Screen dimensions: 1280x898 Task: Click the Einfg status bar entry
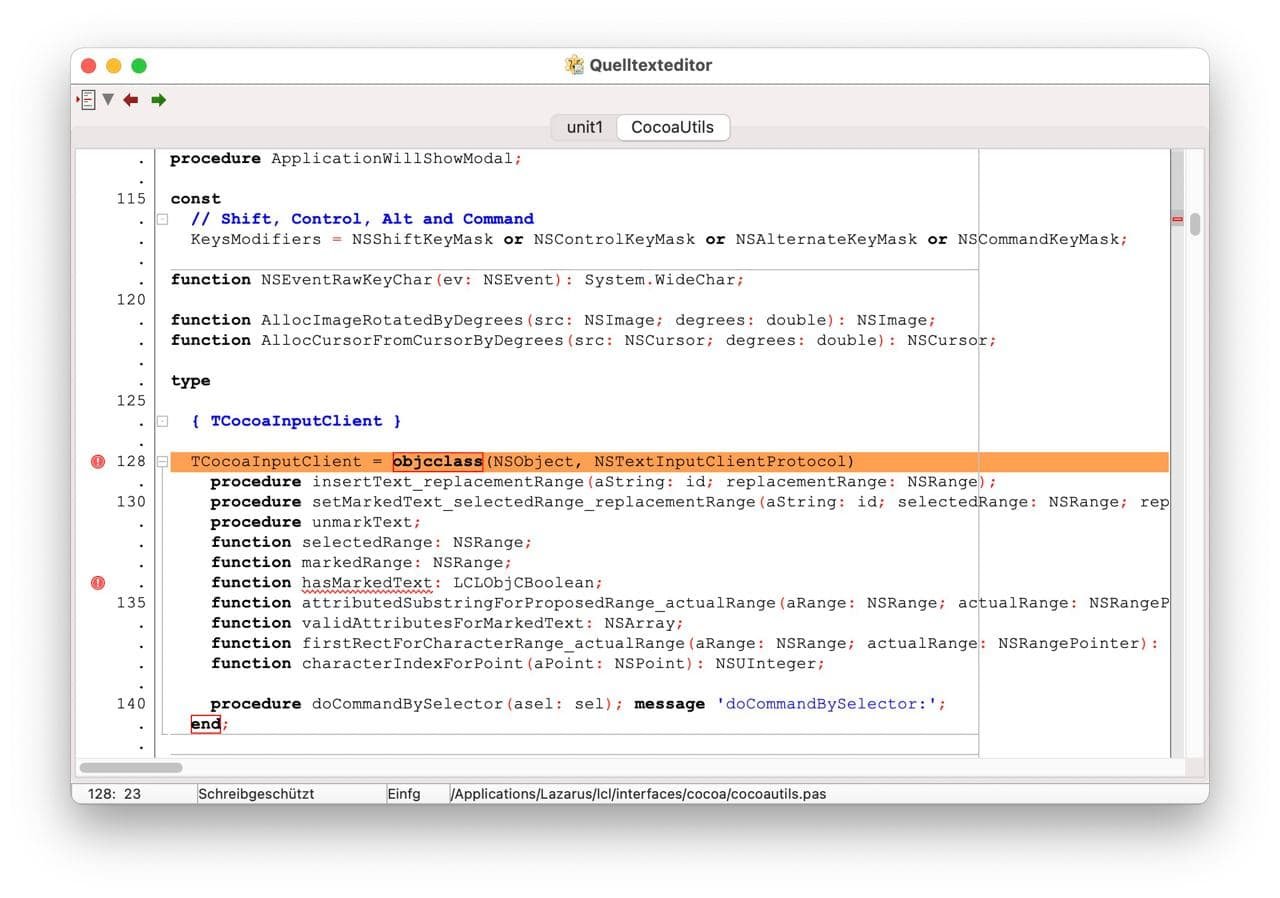click(x=404, y=794)
